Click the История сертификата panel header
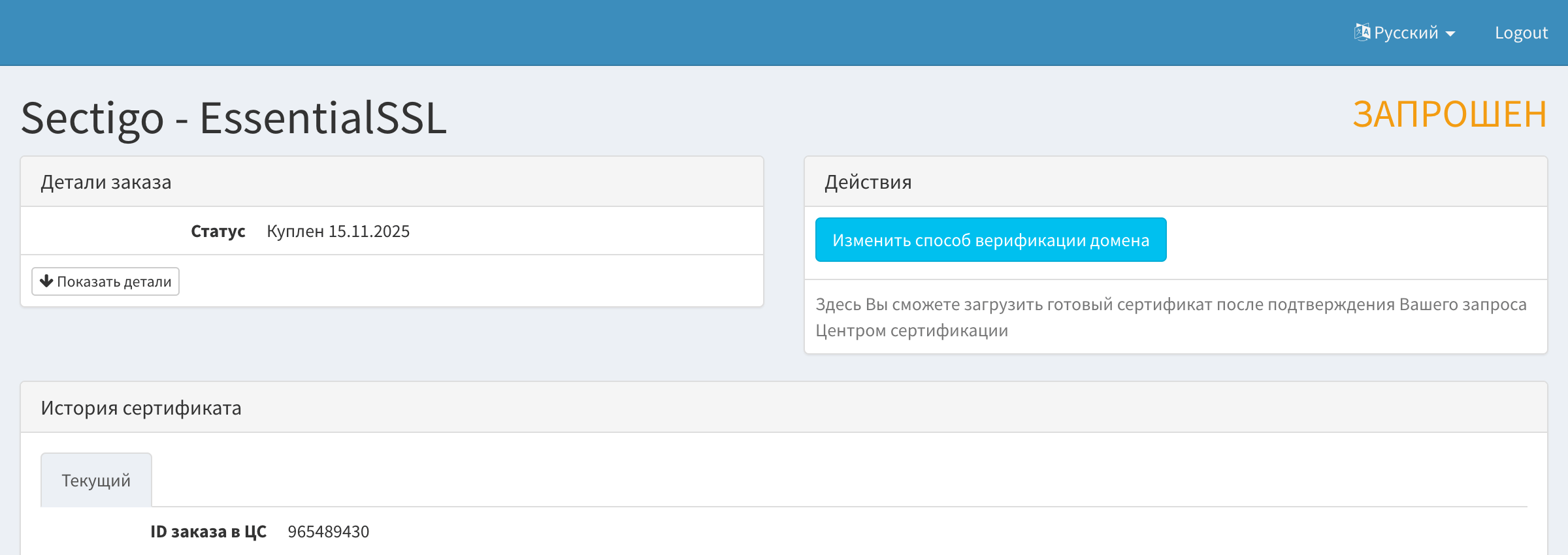 coord(784,407)
